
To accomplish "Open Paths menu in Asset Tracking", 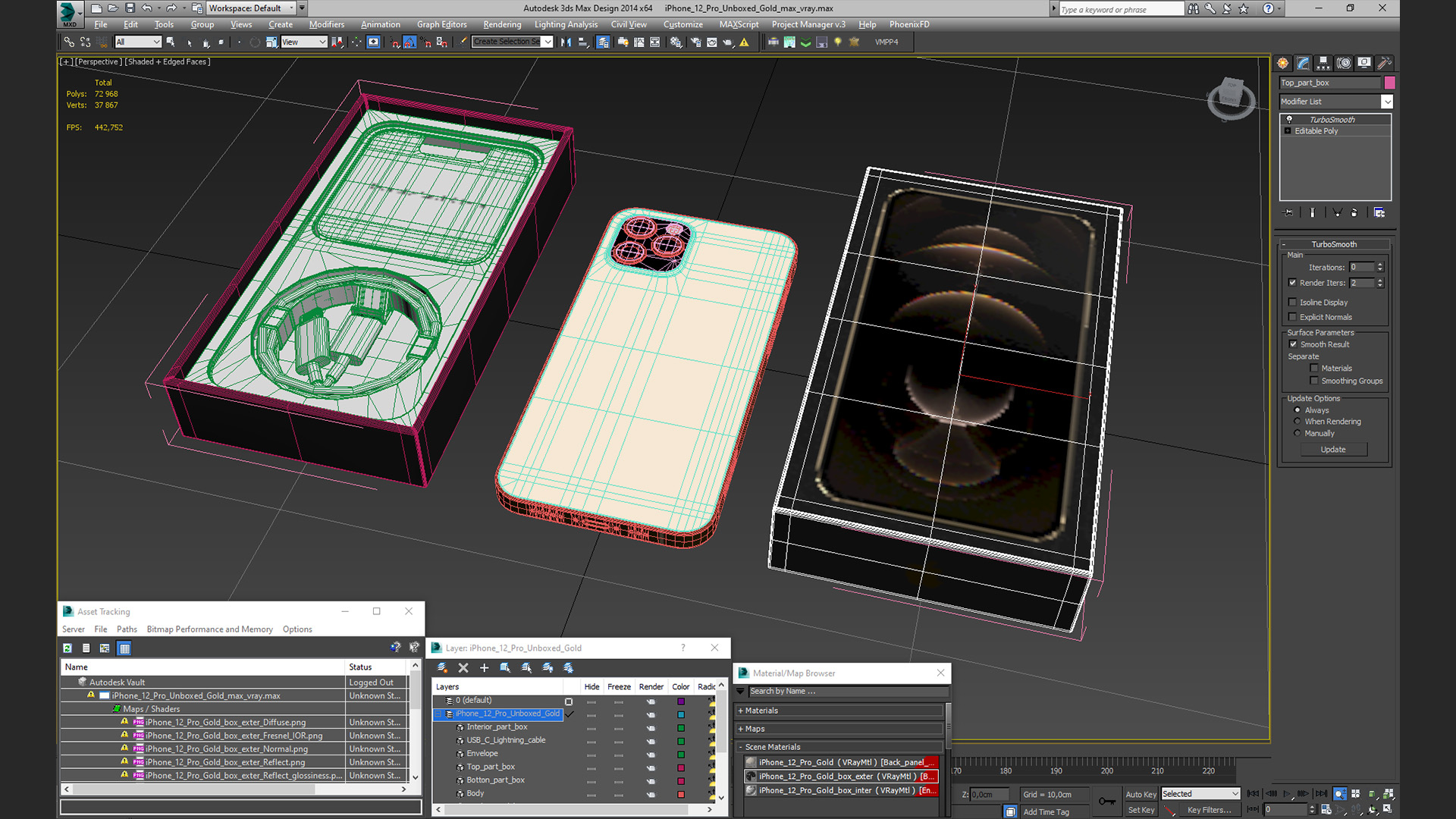I will click(127, 629).
